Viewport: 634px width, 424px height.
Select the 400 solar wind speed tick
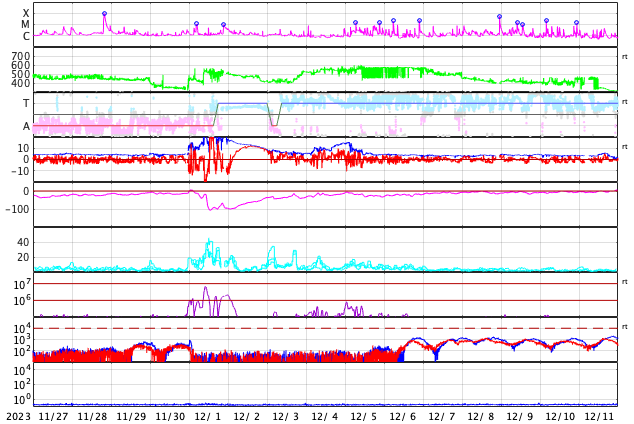20,83
